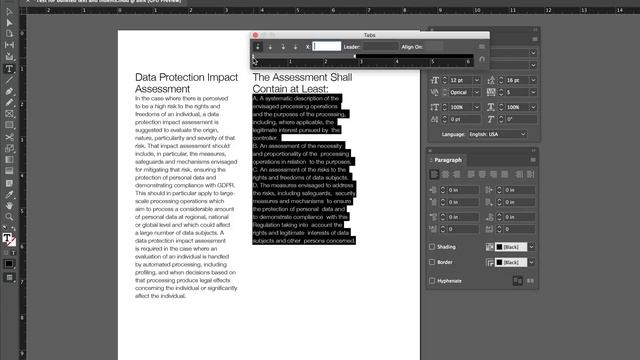Viewport: 640px width, 360px height.
Task: Select the Rectangle Frame tool
Action: (x=9, y=114)
